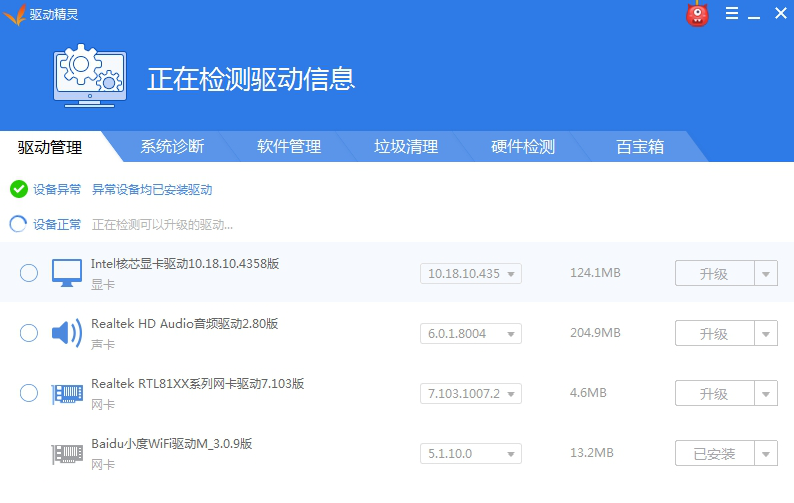Image resolution: width=794 pixels, height=503 pixels.
Task: Click the speaker icon for Realtek Audio
Action: coord(67,333)
